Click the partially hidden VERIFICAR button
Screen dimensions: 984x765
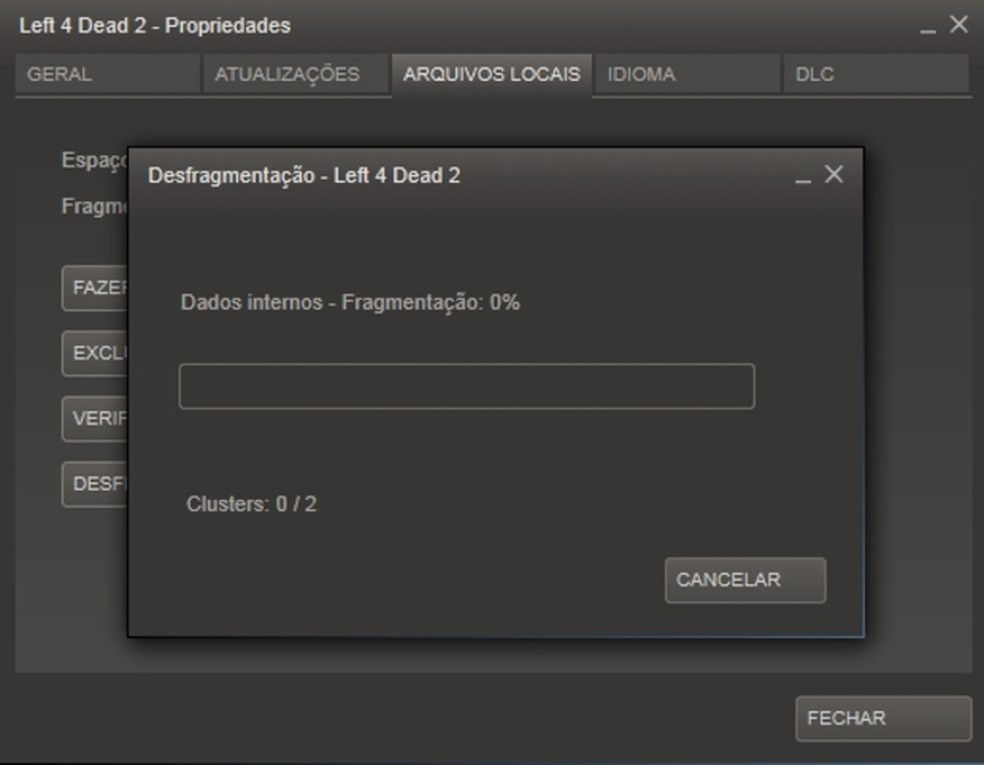coord(95,419)
